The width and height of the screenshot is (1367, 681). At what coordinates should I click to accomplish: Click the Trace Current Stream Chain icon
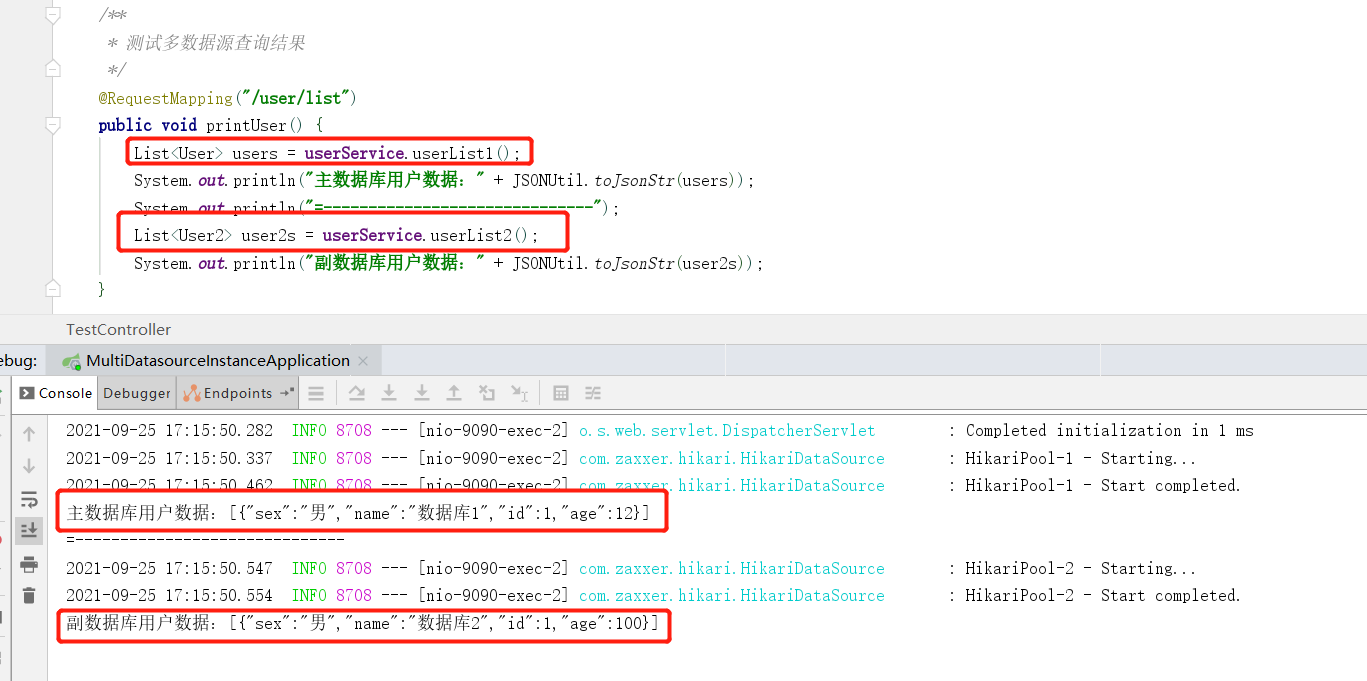click(593, 393)
